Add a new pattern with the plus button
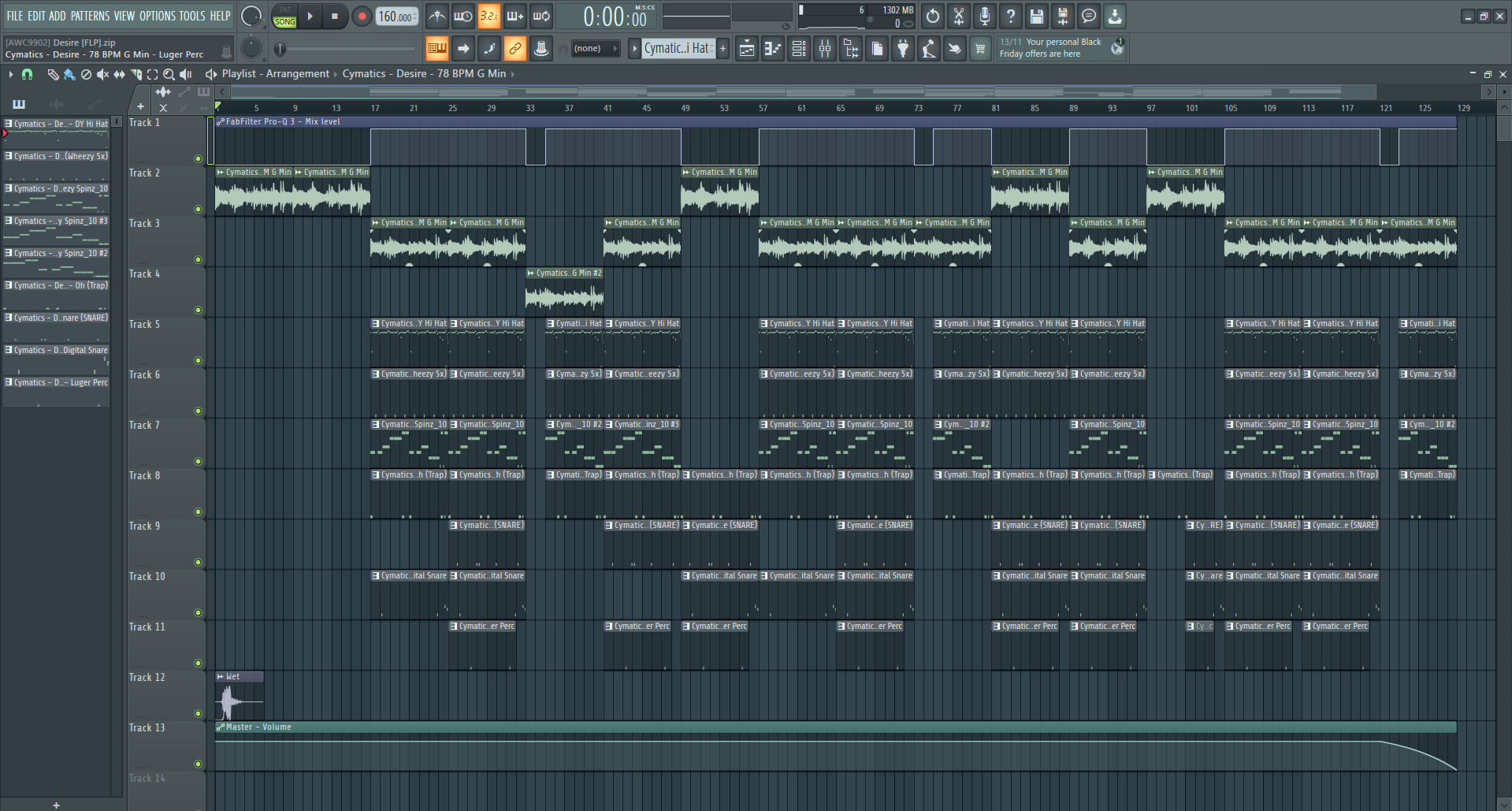Screen dimensions: 1512x811 click(723, 49)
